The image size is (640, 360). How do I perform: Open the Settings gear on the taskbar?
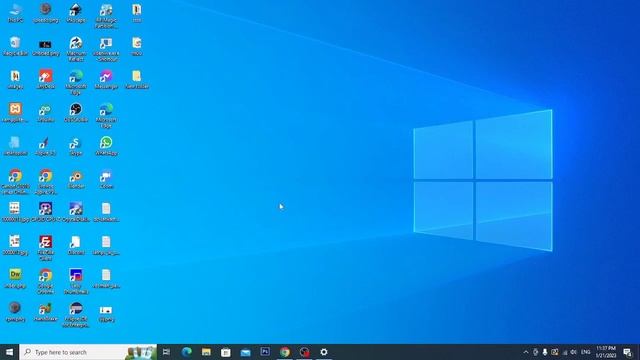coord(324,352)
